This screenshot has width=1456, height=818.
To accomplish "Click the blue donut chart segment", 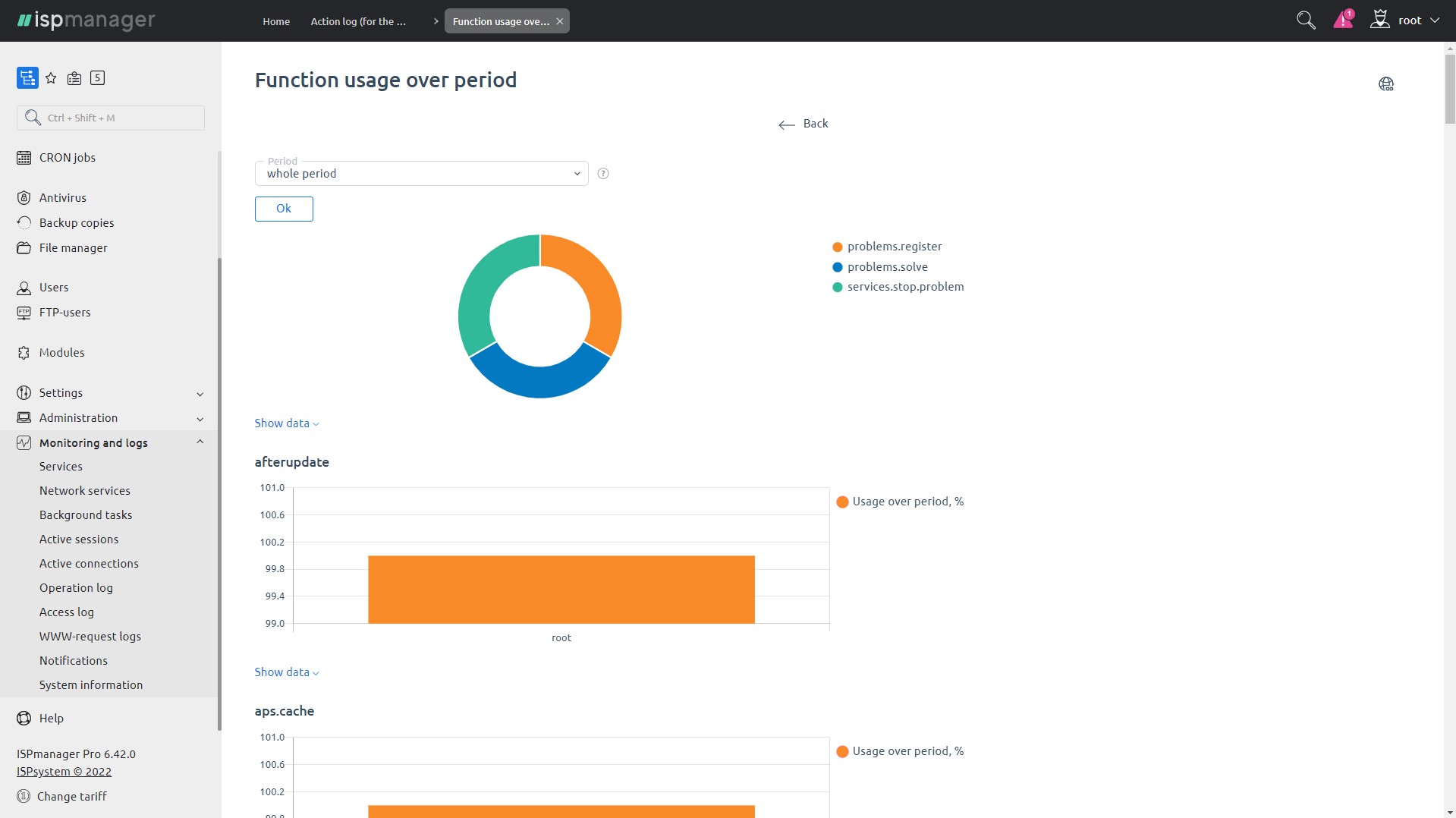I will point(539,382).
